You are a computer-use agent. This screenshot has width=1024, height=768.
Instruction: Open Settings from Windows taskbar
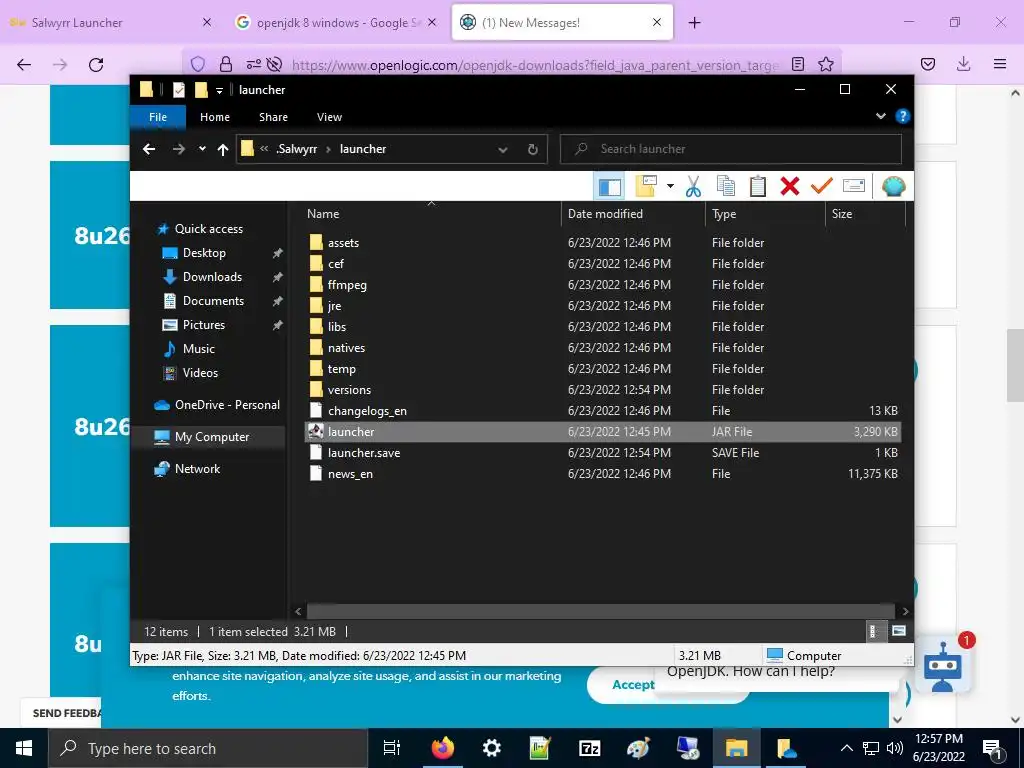click(491, 748)
